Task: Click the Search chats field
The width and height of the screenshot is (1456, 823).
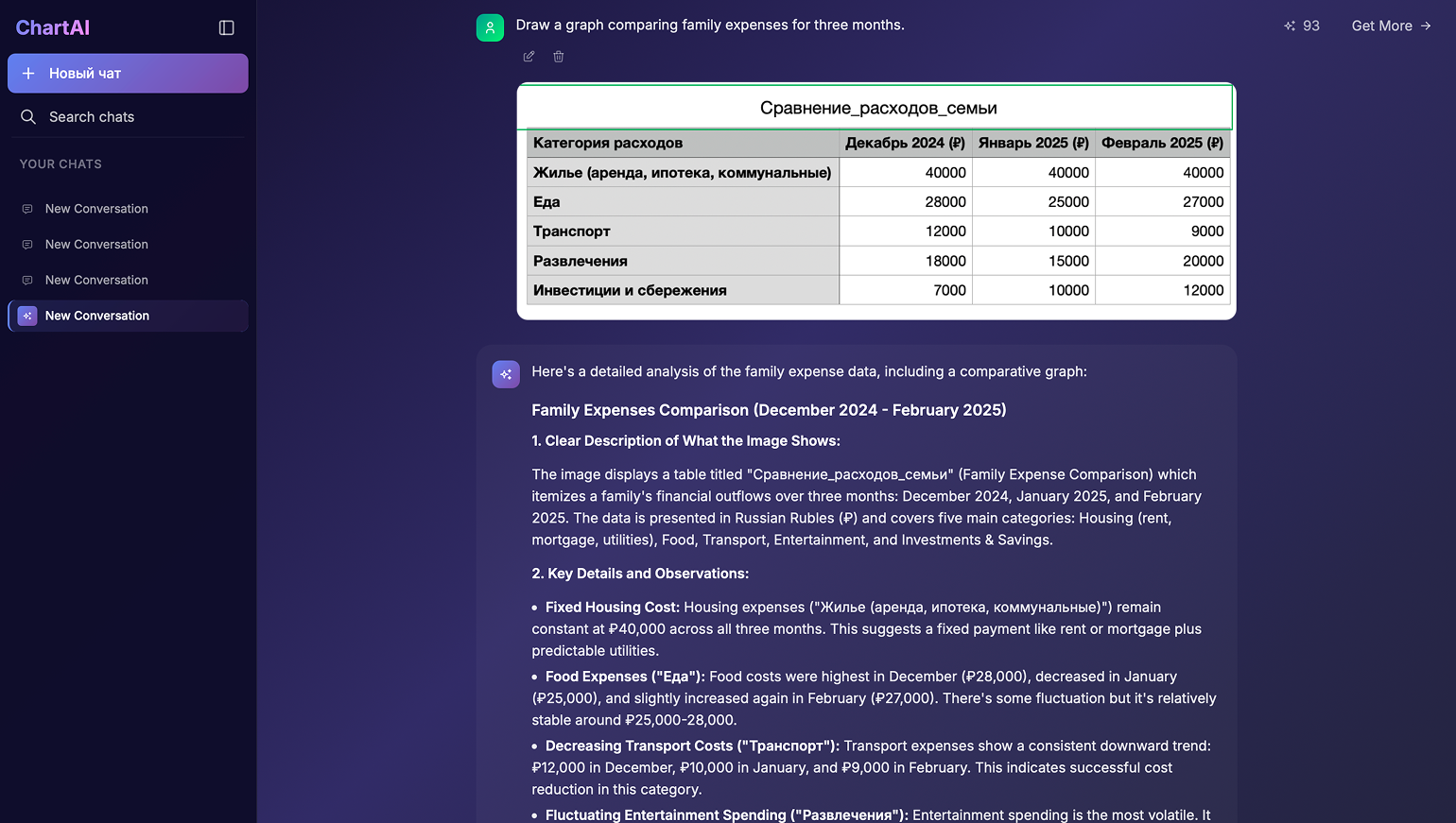Action: [x=128, y=116]
